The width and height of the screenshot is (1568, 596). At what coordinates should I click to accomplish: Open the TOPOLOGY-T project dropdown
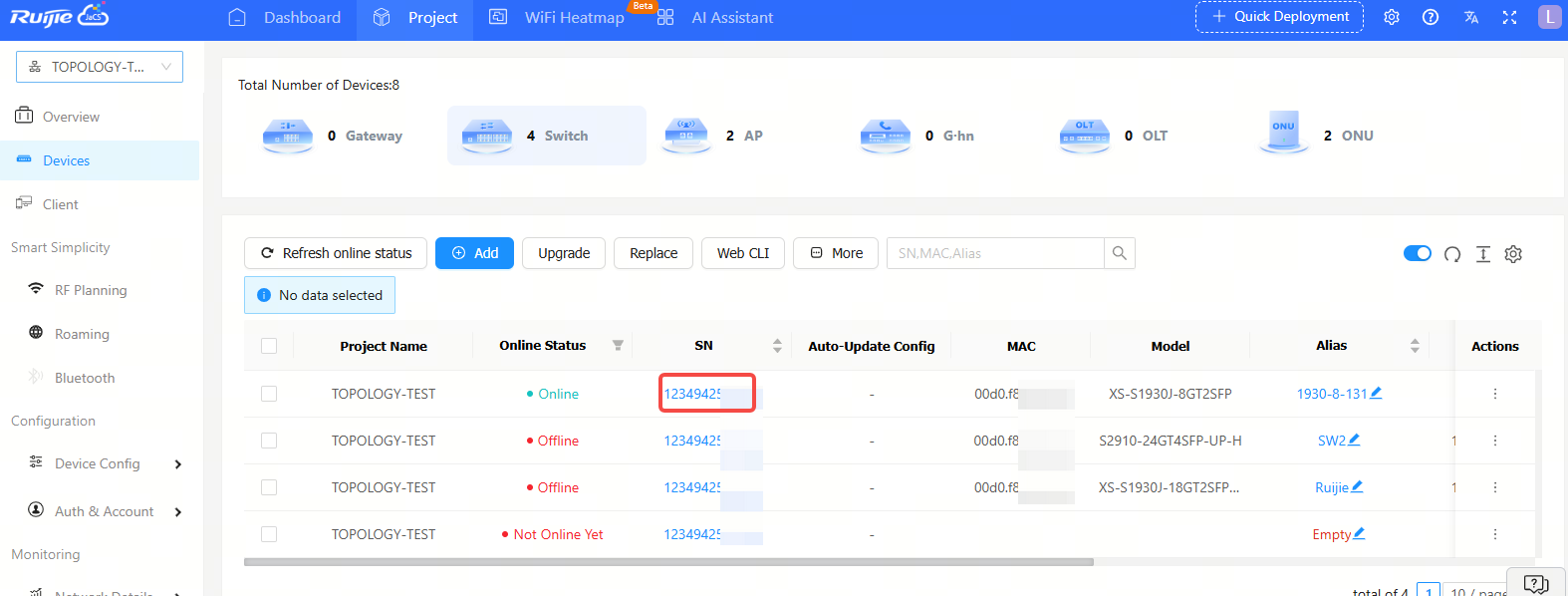pos(100,67)
